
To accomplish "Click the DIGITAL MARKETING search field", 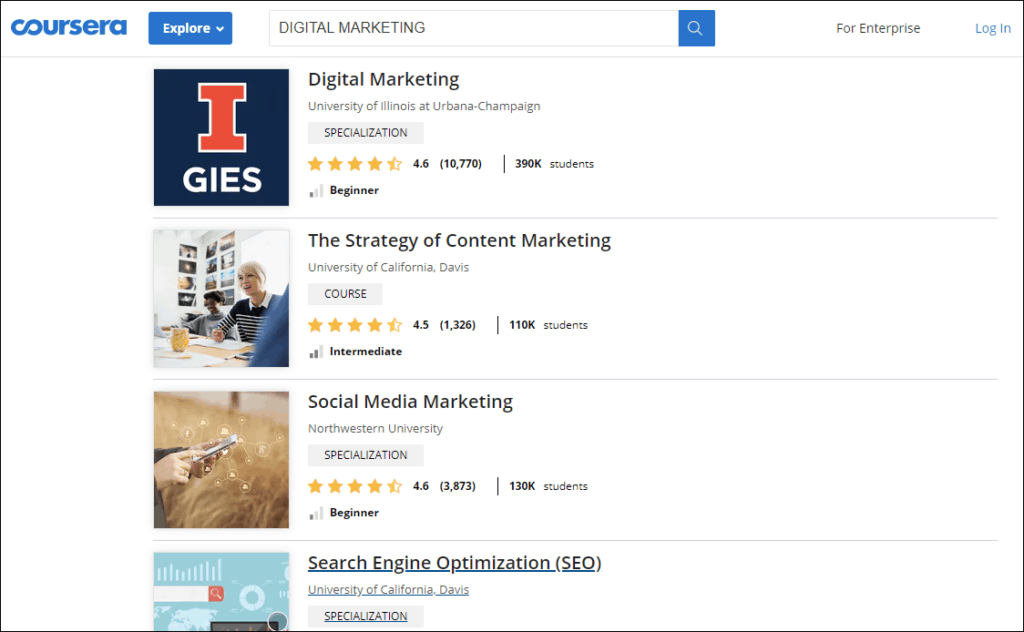I will tap(473, 28).
